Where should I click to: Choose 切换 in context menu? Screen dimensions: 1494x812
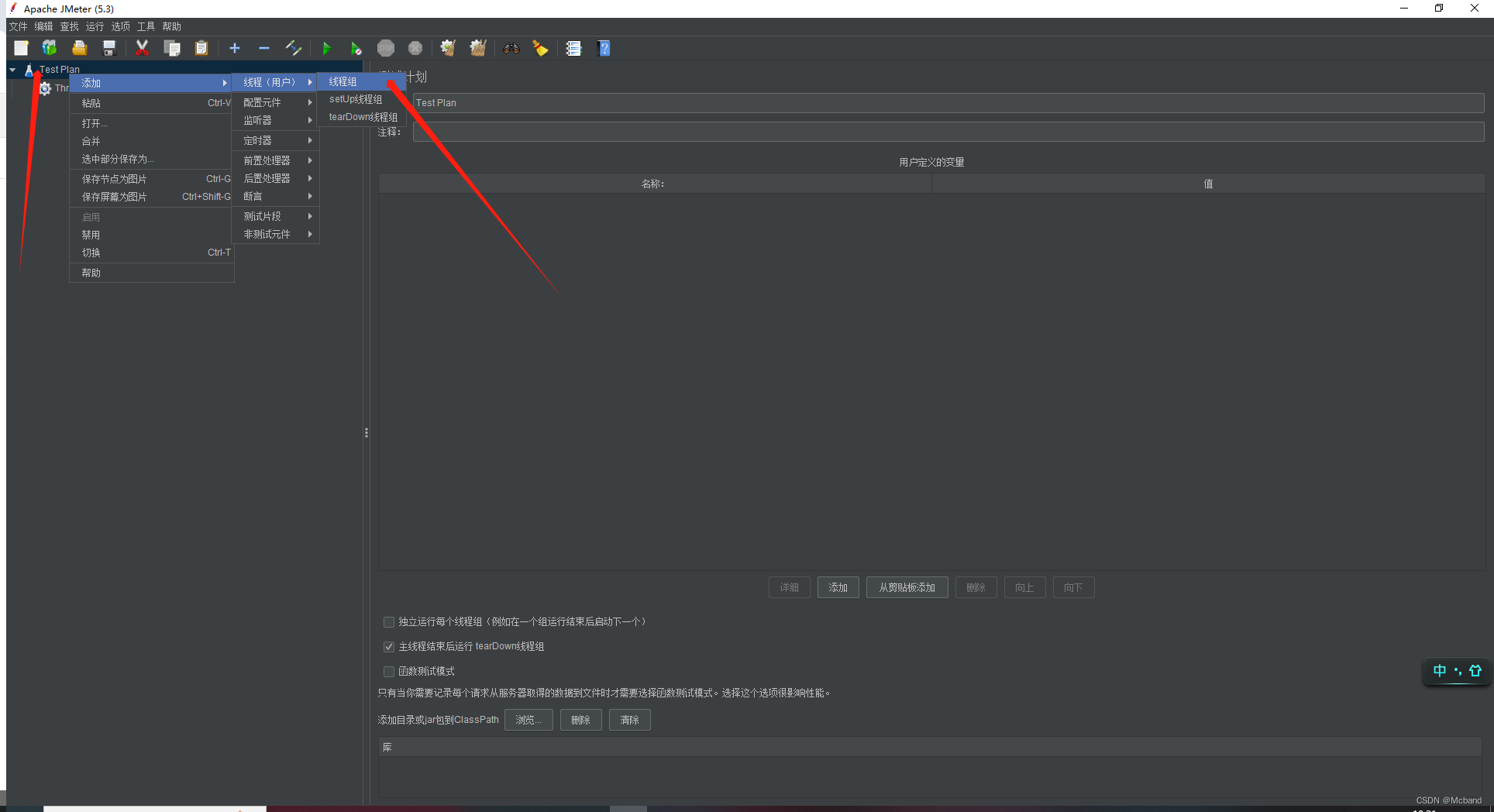click(x=152, y=253)
